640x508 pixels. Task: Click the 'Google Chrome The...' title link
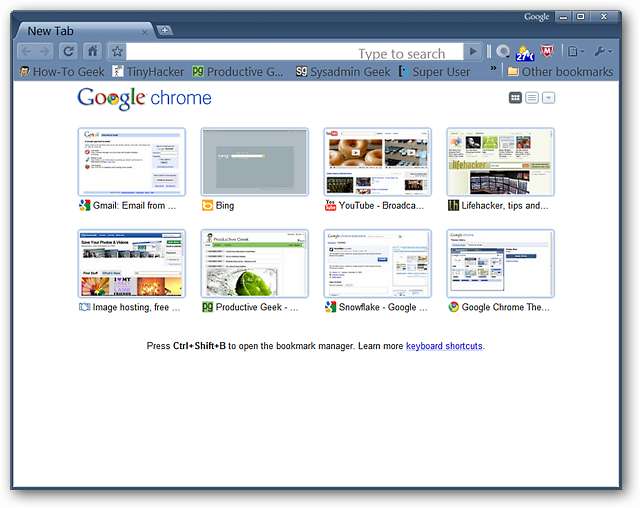click(506, 307)
